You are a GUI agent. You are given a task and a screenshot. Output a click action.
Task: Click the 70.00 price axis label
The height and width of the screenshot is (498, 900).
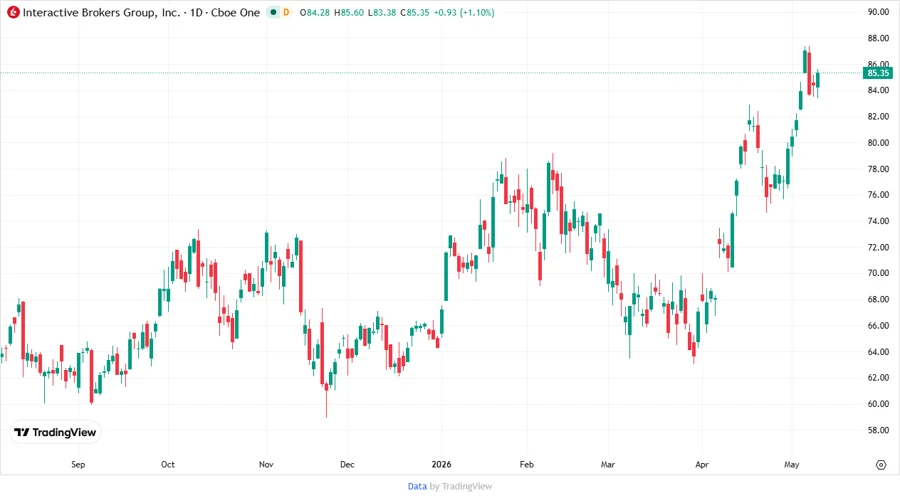click(x=878, y=273)
